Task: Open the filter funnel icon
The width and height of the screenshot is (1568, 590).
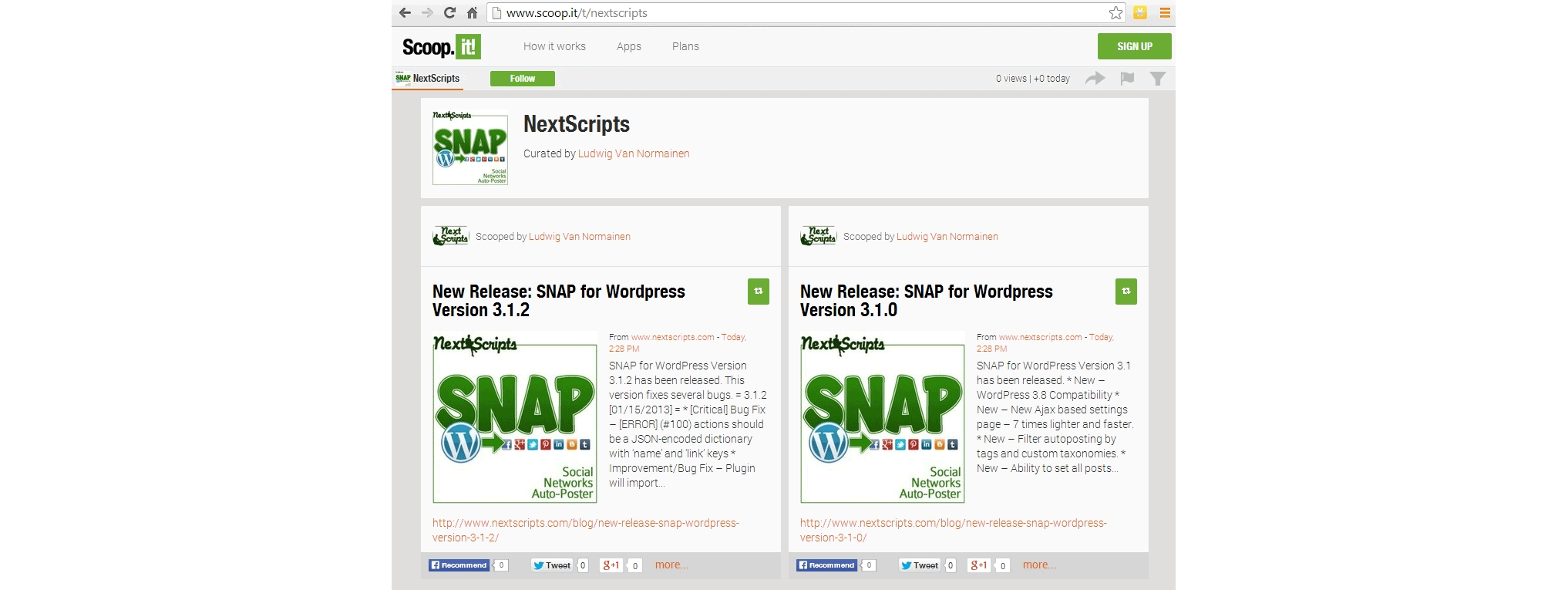Action: click(1158, 78)
